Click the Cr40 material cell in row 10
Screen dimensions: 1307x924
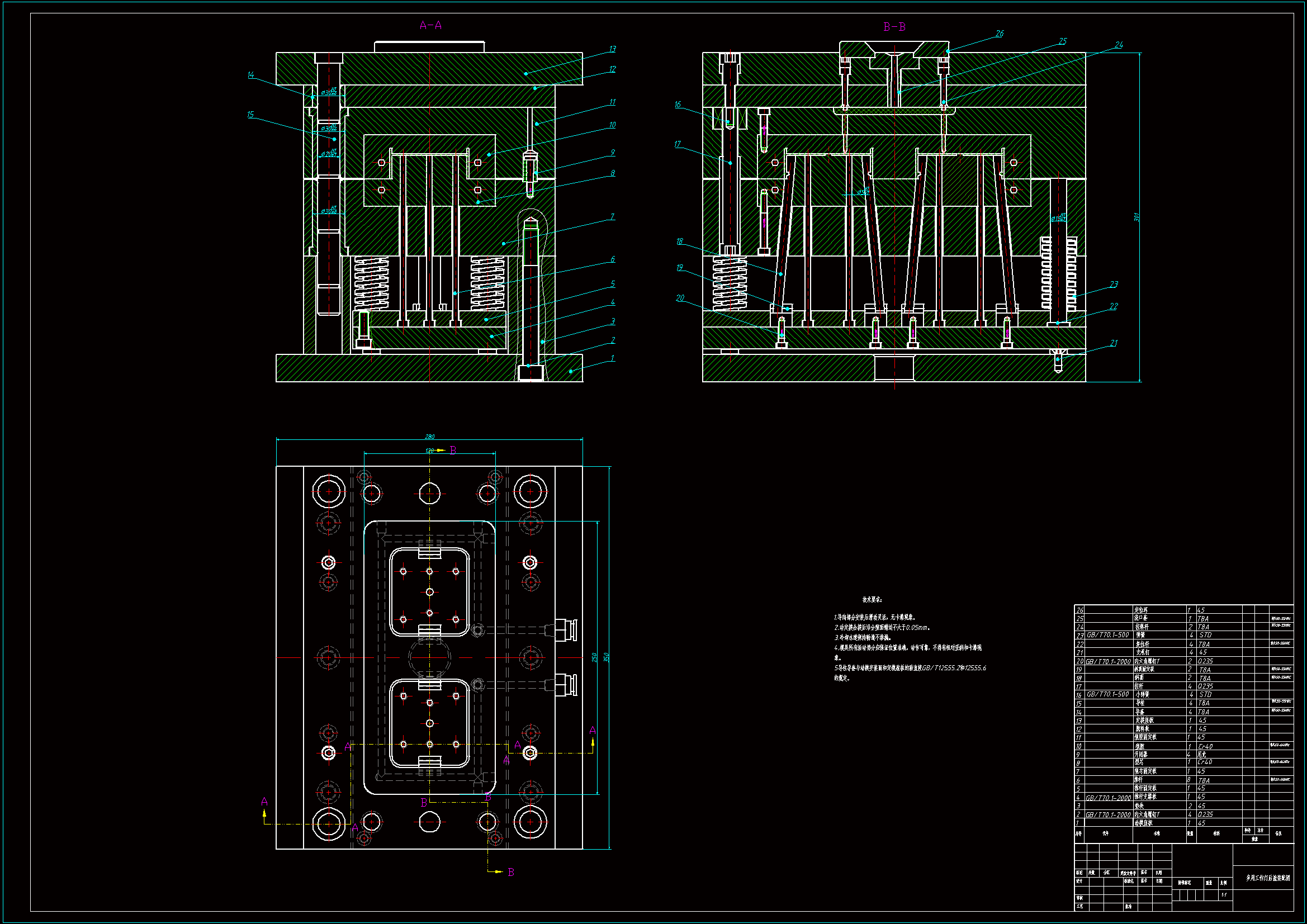1205,746
